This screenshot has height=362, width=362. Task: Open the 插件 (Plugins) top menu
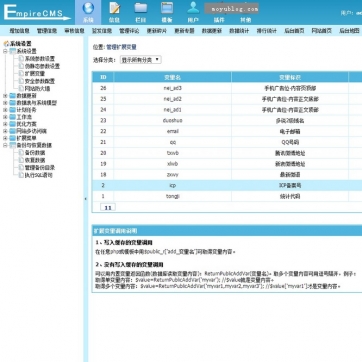[x=219, y=20]
